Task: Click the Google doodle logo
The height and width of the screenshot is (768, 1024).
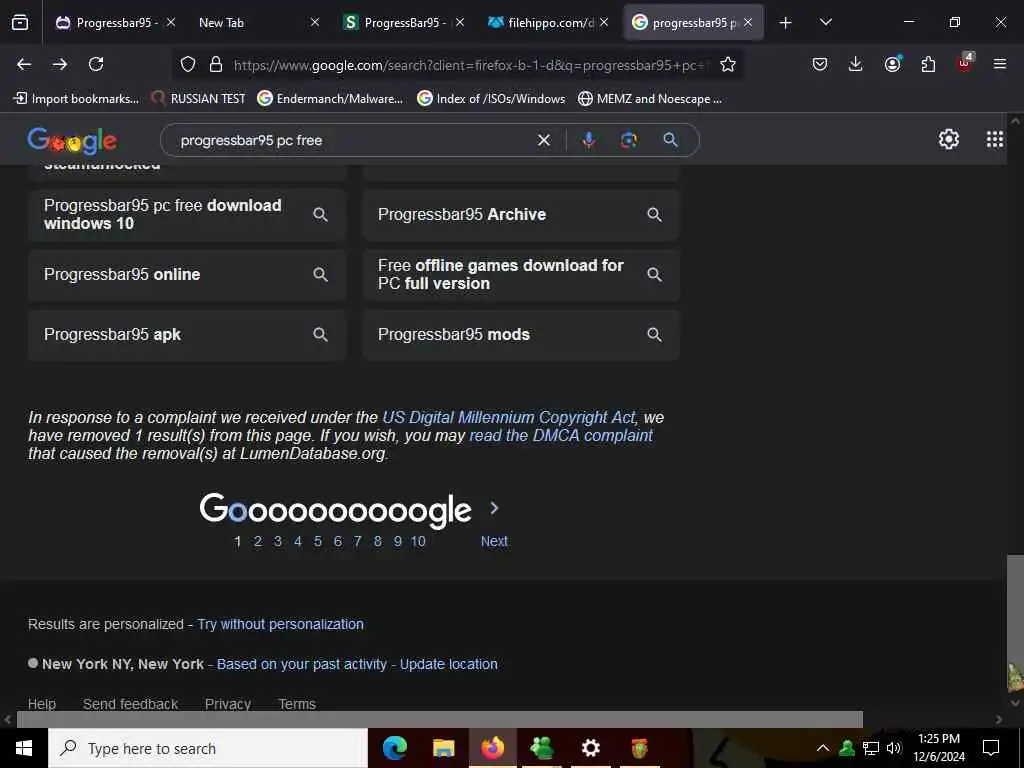Action: (72, 141)
